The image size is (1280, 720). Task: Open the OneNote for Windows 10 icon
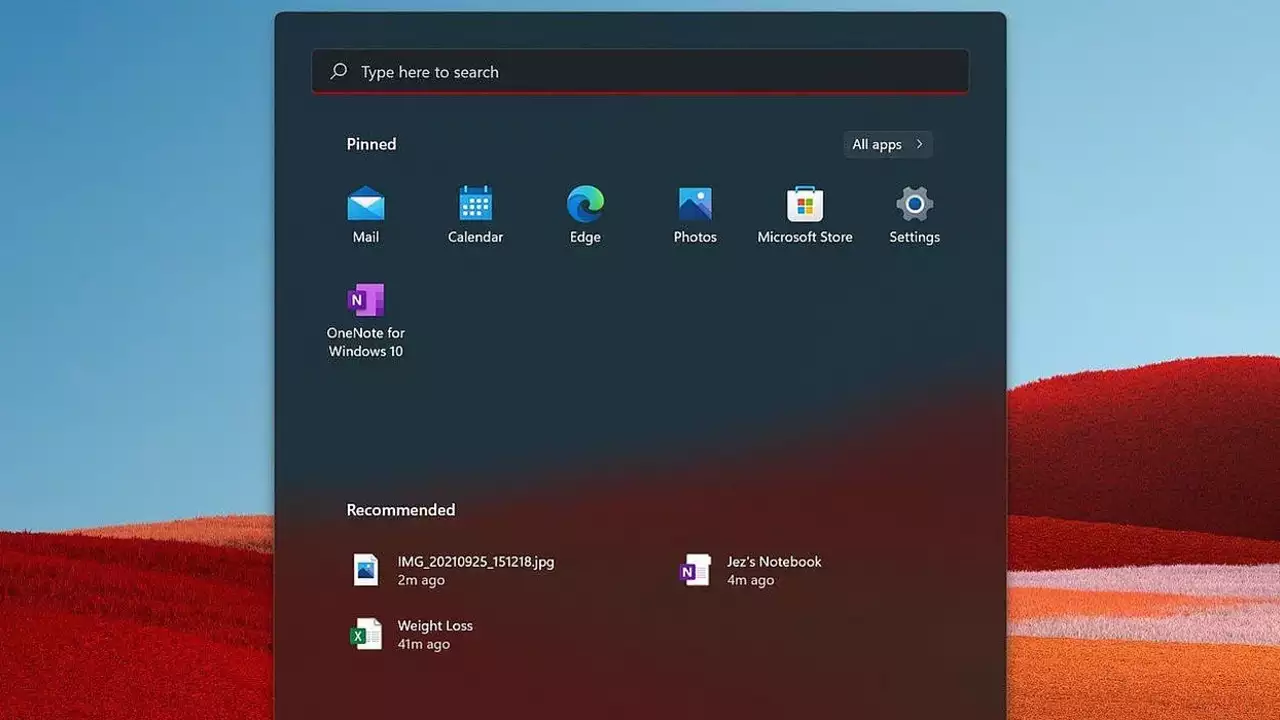click(x=366, y=300)
